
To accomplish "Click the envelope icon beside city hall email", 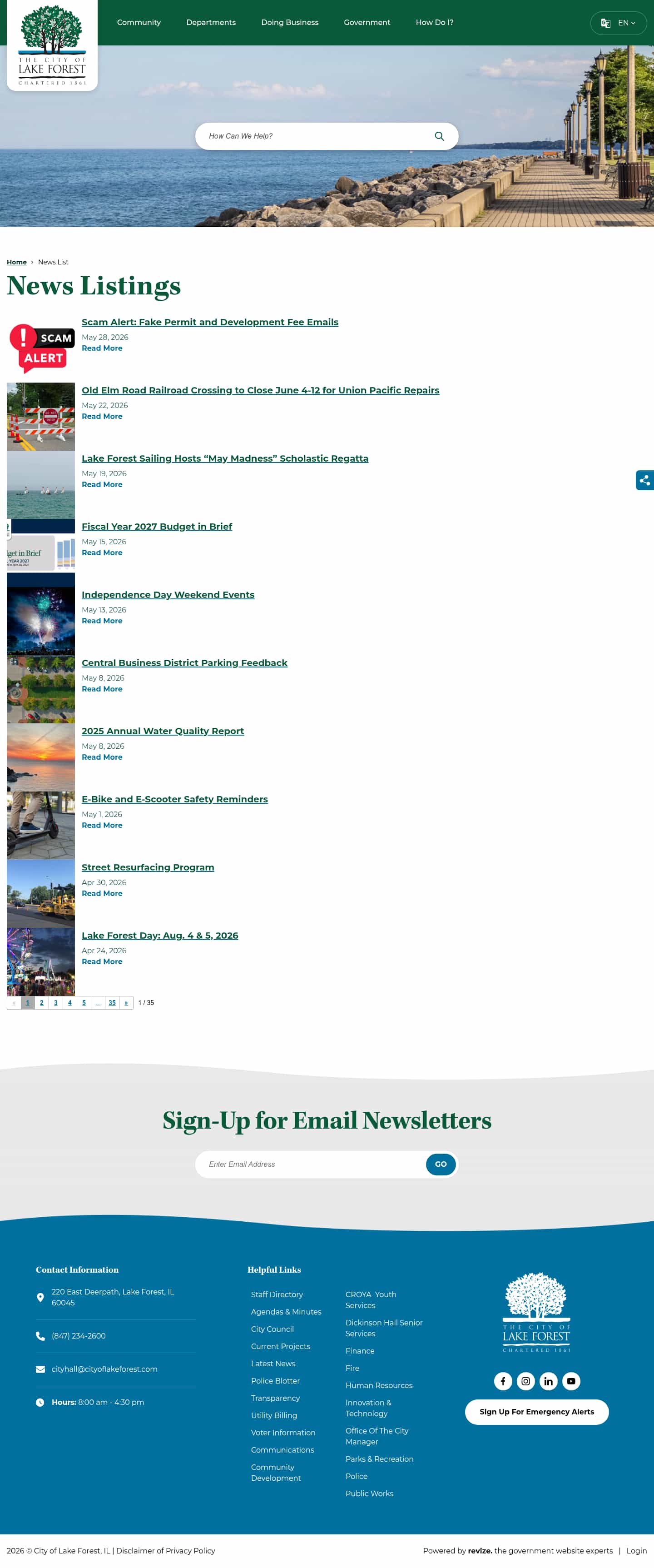I will pos(40,1369).
